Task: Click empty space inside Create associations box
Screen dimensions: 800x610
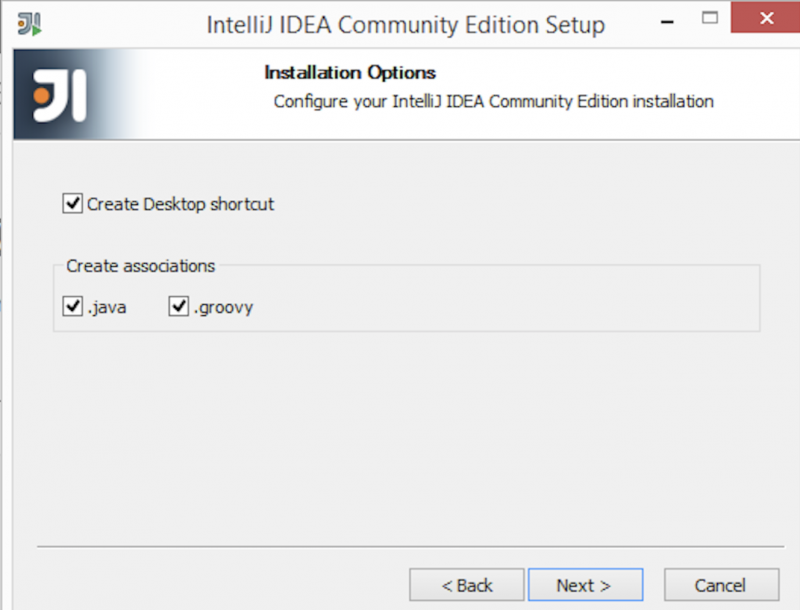Action: pos(500,307)
